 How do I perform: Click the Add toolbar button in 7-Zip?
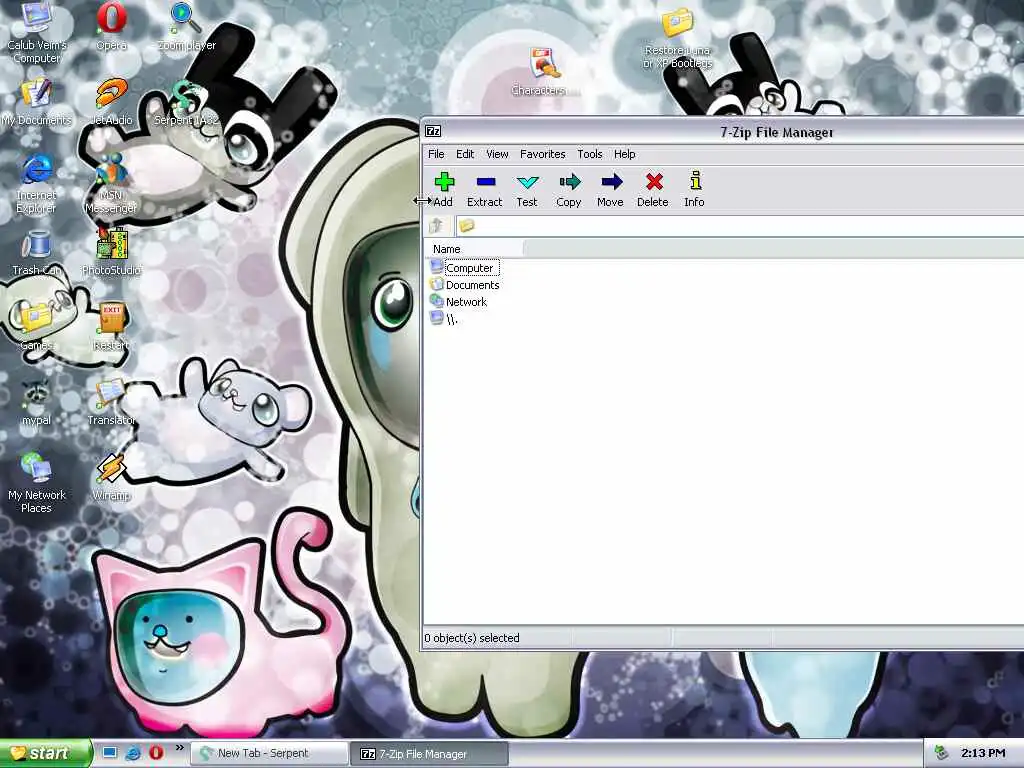click(x=443, y=189)
